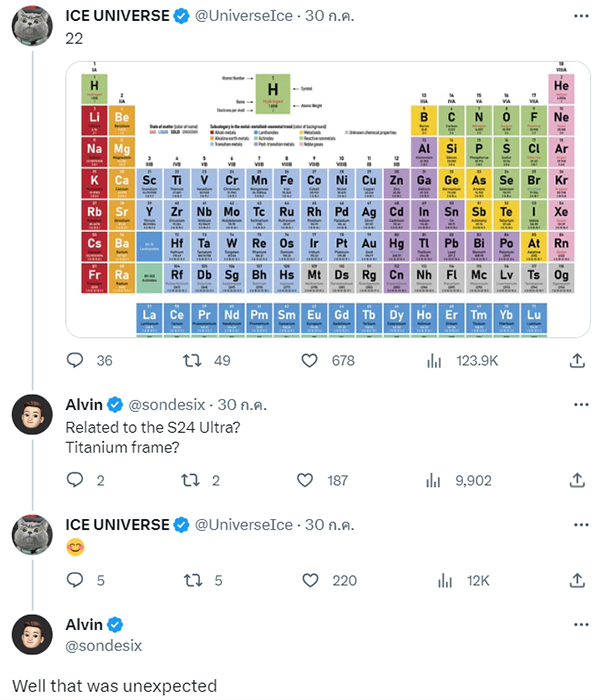The width and height of the screenshot is (600, 700).
Task: Like Alvin's tweet with 187 likes
Action: tap(310, 480)
